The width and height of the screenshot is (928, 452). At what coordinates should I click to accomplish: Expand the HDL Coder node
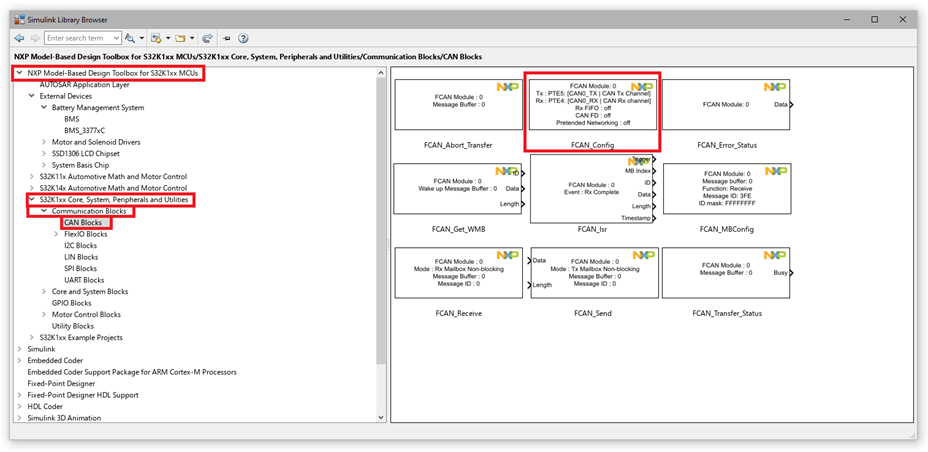coord(20,406)
